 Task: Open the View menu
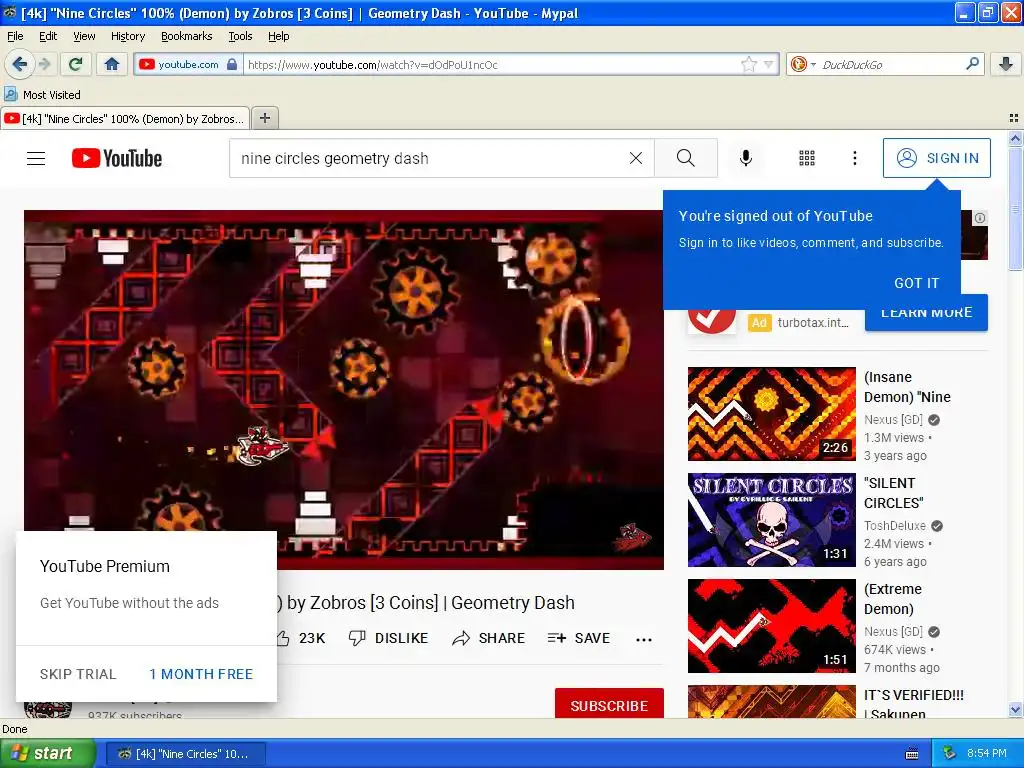point(84,36)
